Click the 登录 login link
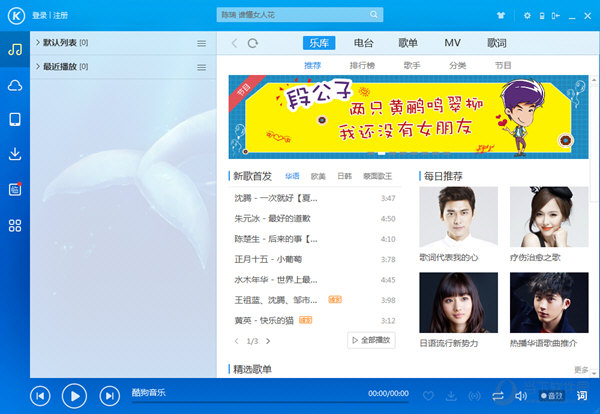 [39, 15]
